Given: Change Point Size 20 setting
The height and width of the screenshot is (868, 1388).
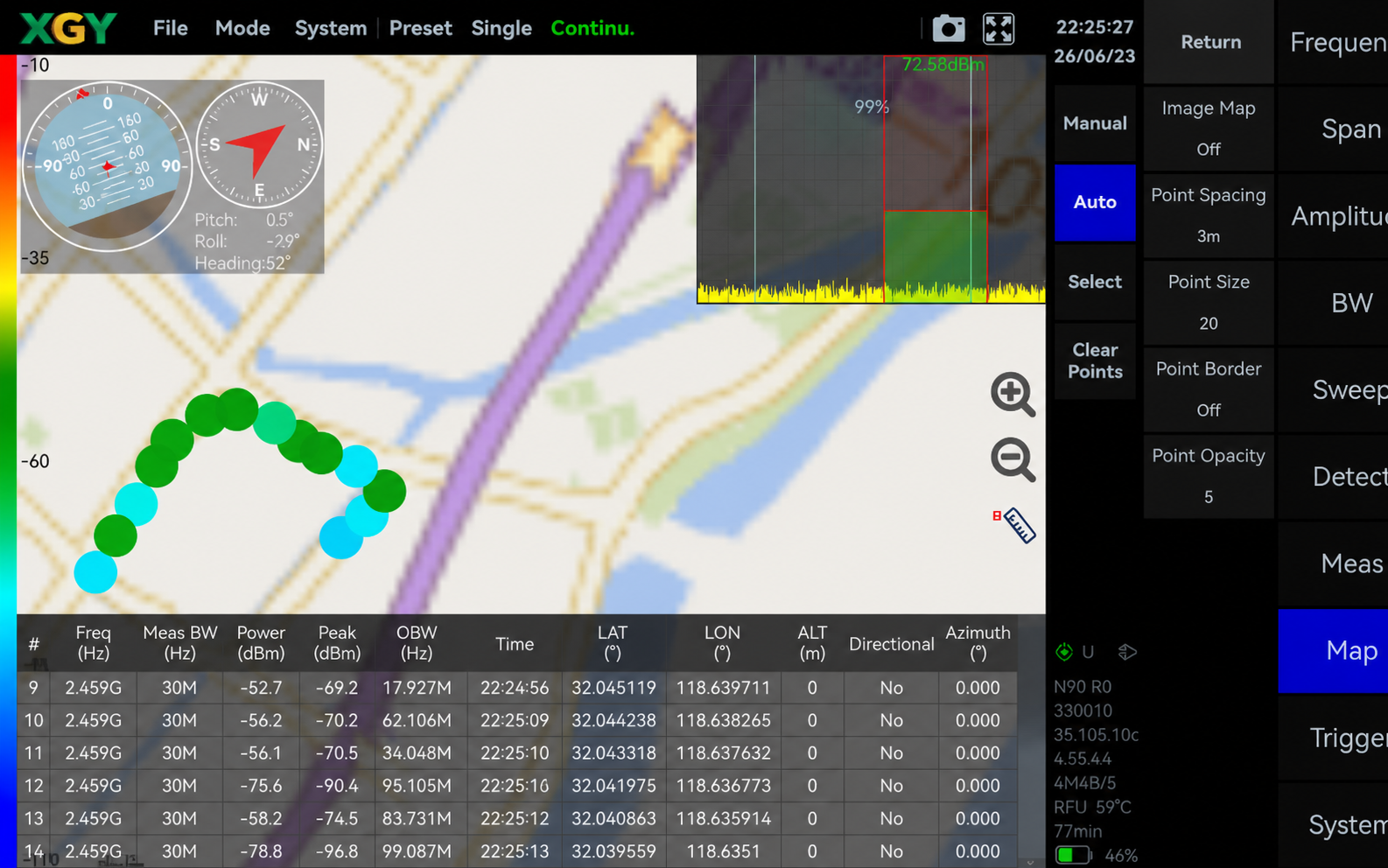Looking at the screenshot, I should tap(1209, 302).
